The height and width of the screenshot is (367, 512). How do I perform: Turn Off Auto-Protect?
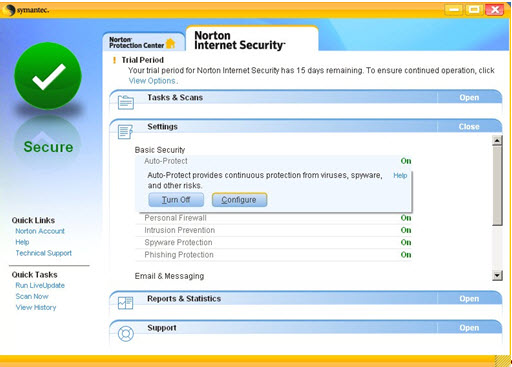[x=176, y=200]
